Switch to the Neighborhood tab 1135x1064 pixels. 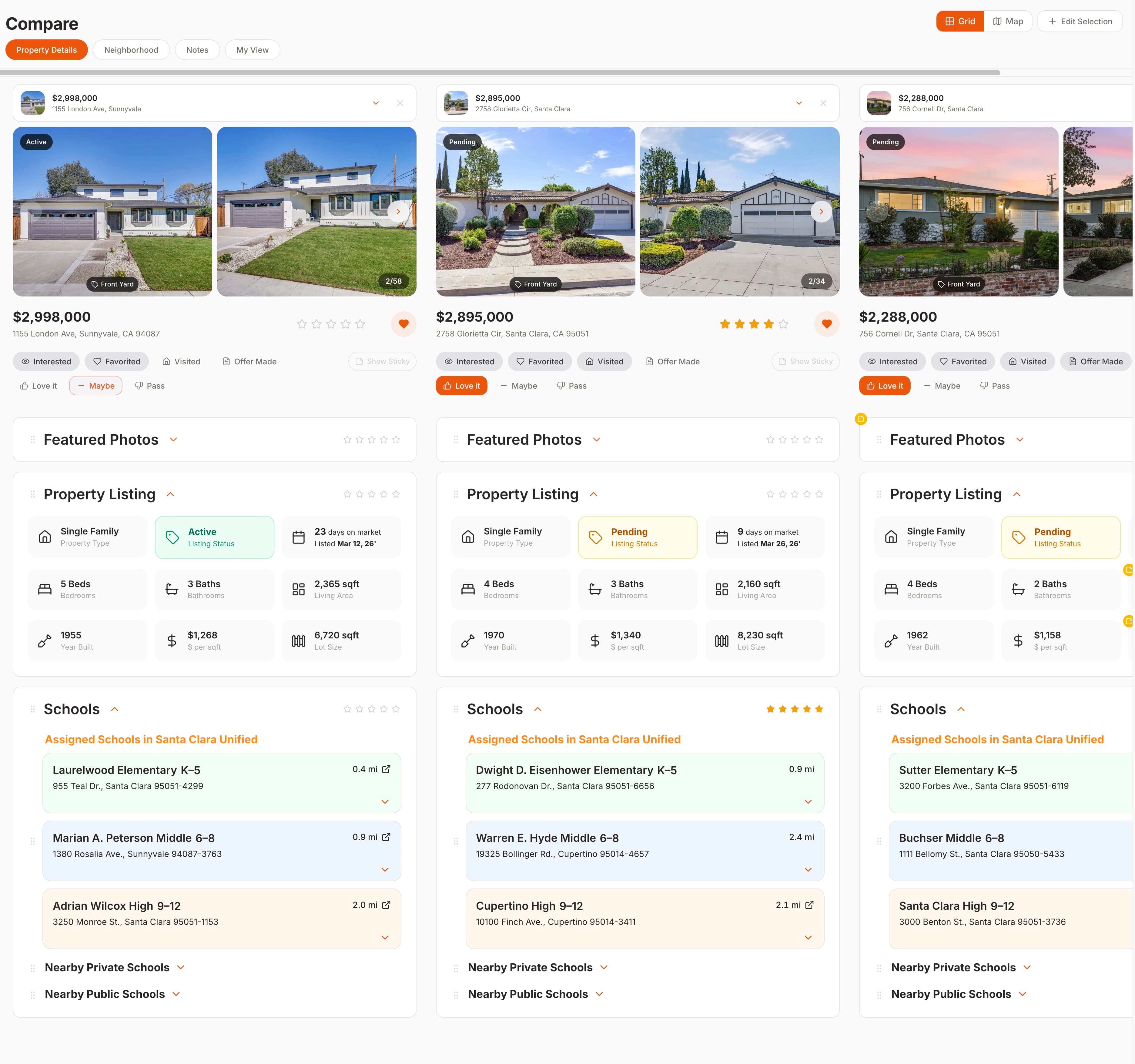[x=131, y=50]
